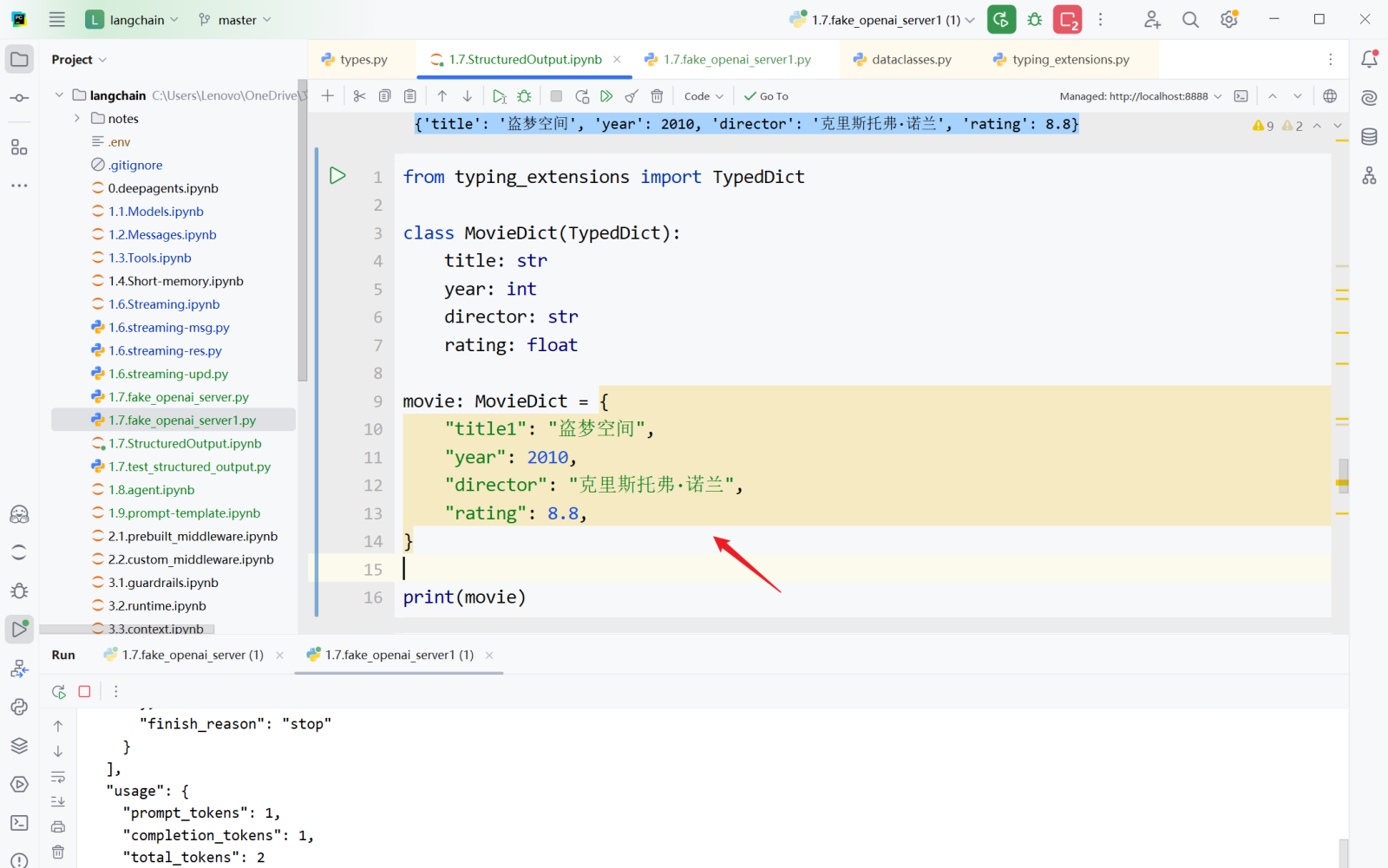The image size is (1388, 868).
Task: Open the Database tool window
Action: click(1369, 136)
